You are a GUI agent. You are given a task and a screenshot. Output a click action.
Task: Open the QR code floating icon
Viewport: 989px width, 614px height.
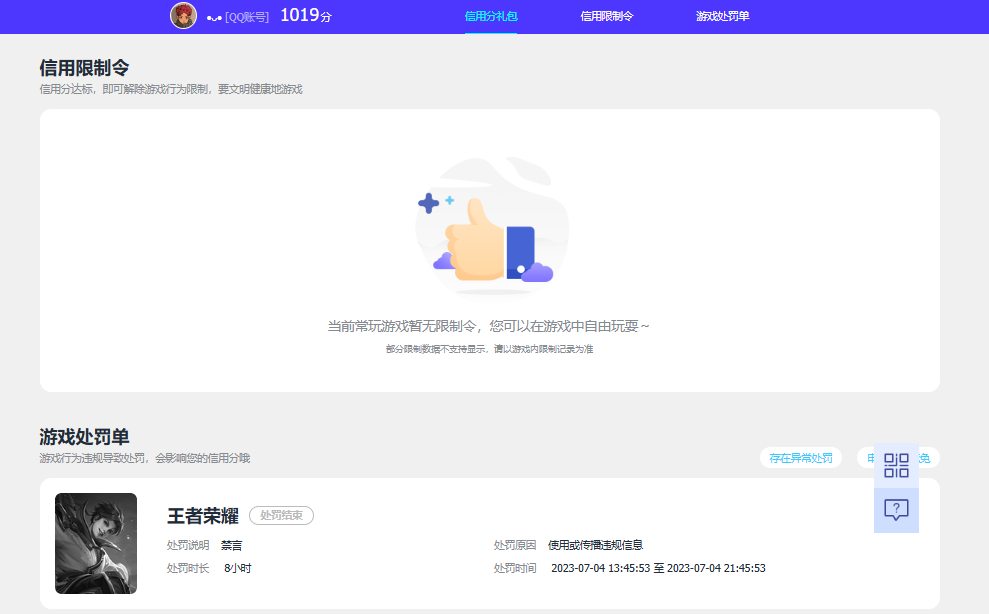pyautogui.click(x=896, y=466)
